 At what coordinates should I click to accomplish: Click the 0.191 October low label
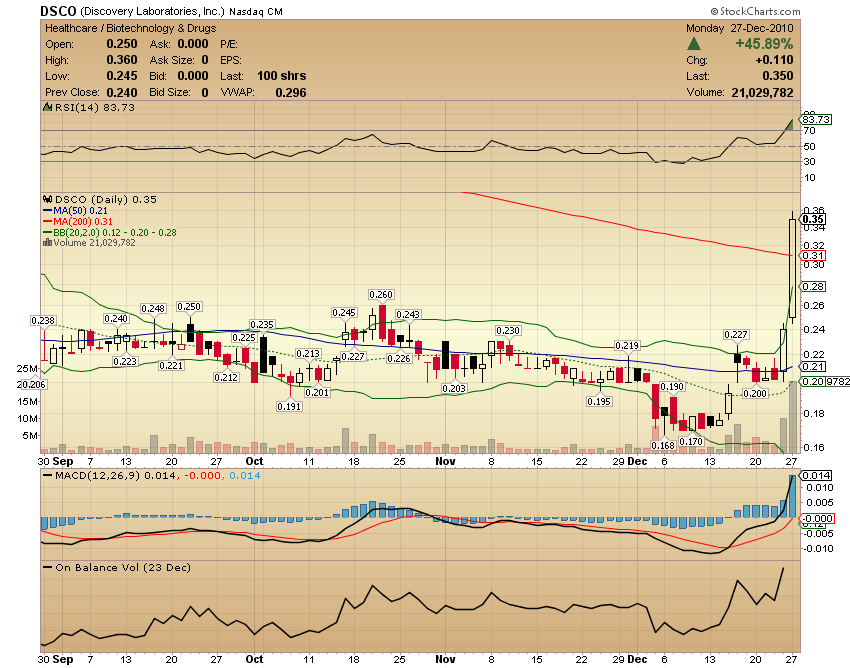(289, 406)
